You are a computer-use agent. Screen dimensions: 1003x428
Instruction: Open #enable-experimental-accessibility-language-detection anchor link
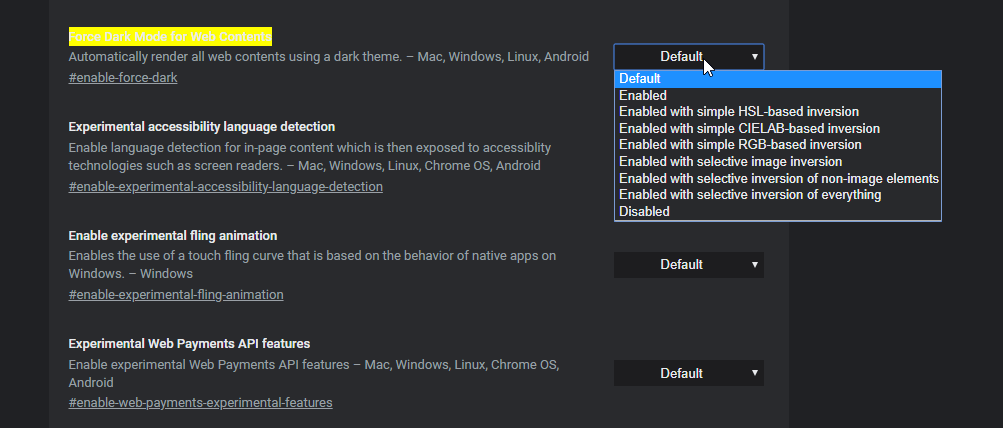pos(225,186)
